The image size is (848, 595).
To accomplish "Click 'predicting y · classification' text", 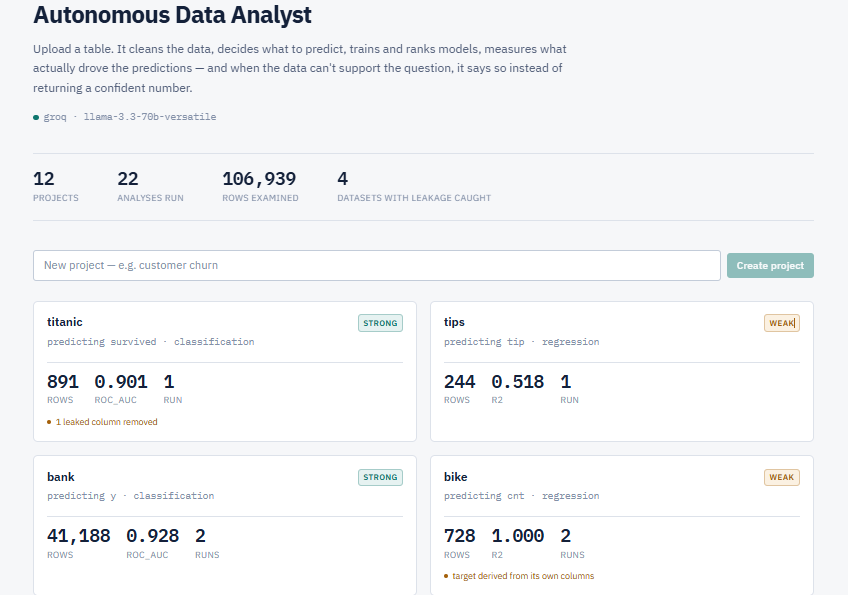I will tap(130, 496).
